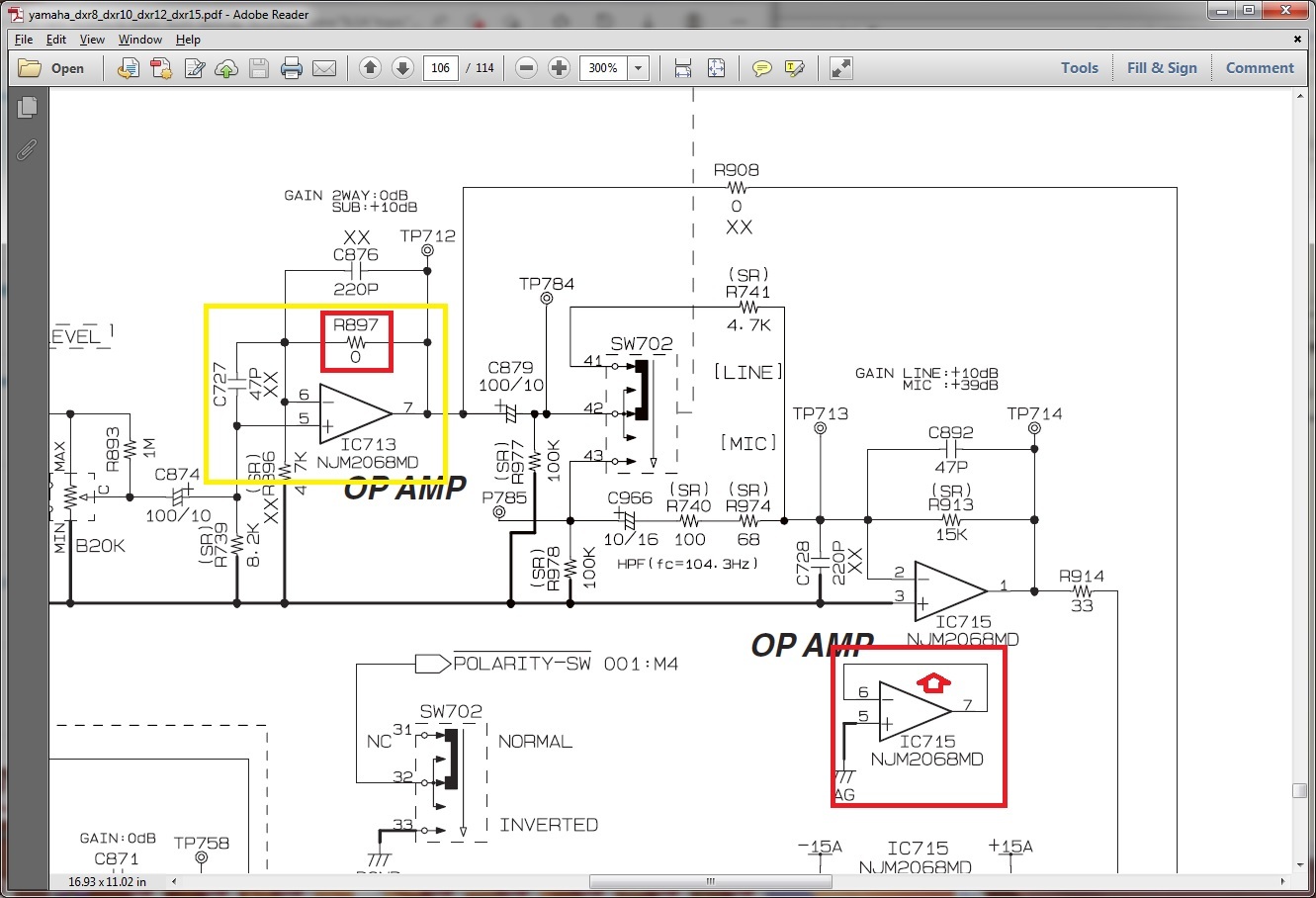The height and width of the screenshot is (898, 1316).
Task: Zoom out with the minus button
Action: (x=527, y=68)
